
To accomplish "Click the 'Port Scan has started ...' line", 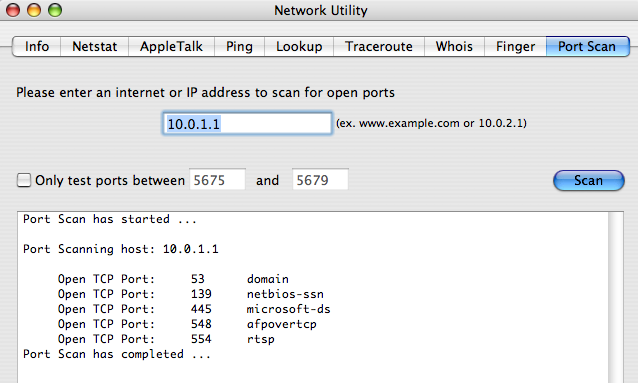I will click(x=110, y=219).
